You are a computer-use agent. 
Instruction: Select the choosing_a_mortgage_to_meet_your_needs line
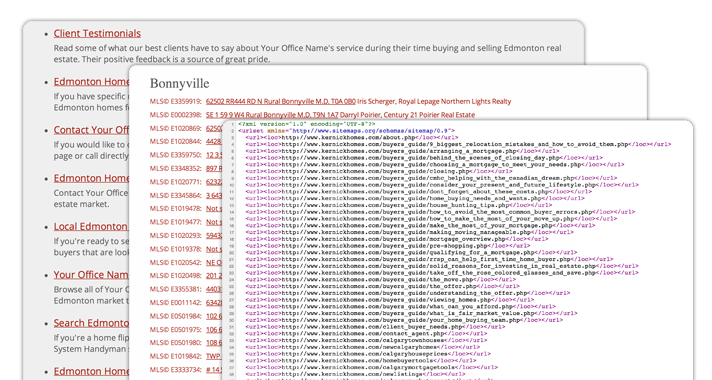pyautogui.click(x=435, y=164)
